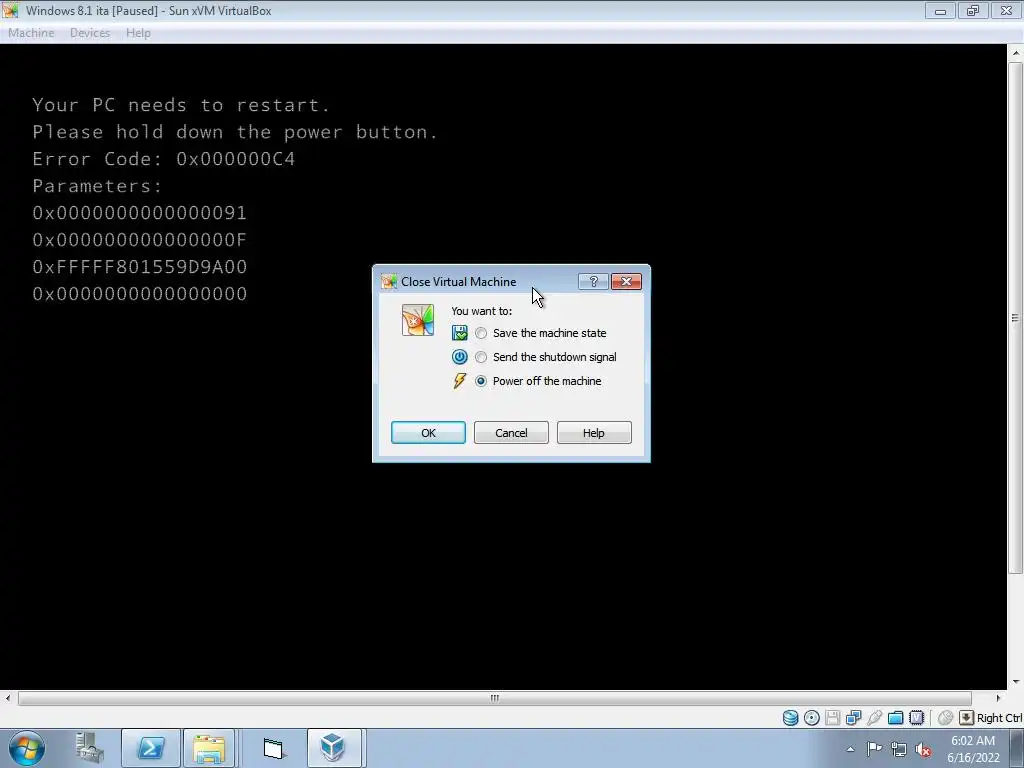The image size is (1024, 768).
Task: Click the Your PC needs to restart line
Action: tap(182, 105)
